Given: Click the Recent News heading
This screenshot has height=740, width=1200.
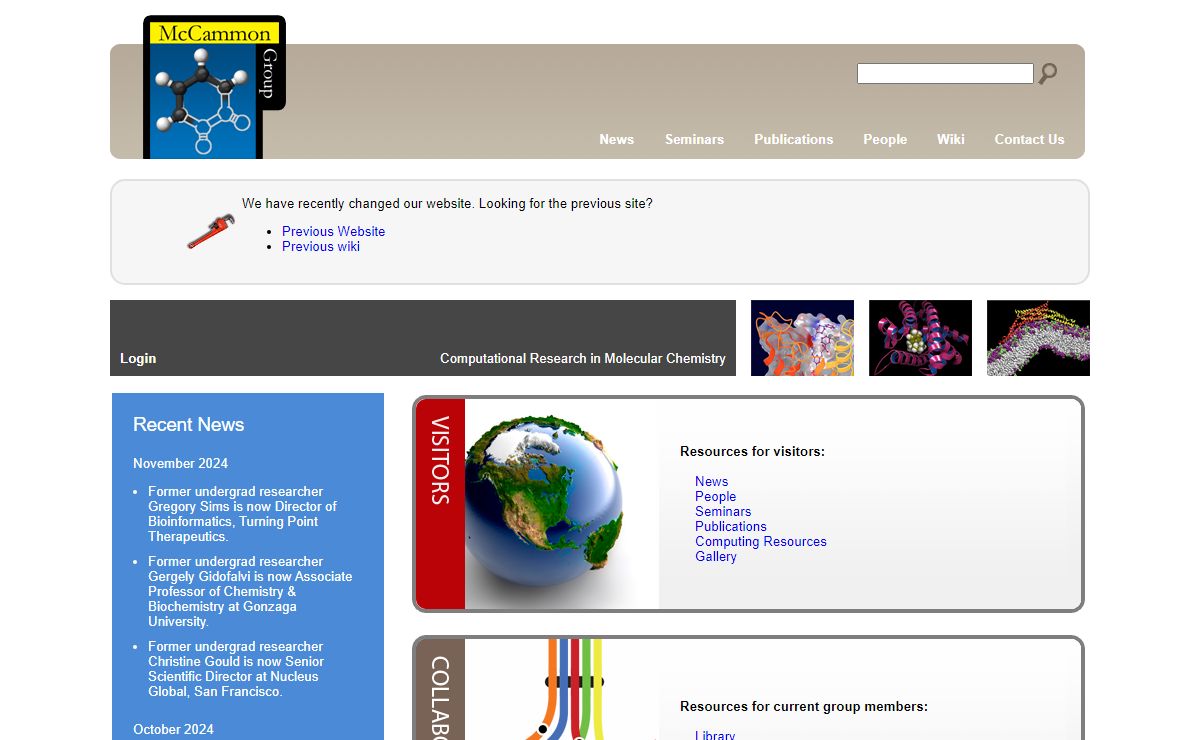Looking at the screenshot, I should point(189,424).
